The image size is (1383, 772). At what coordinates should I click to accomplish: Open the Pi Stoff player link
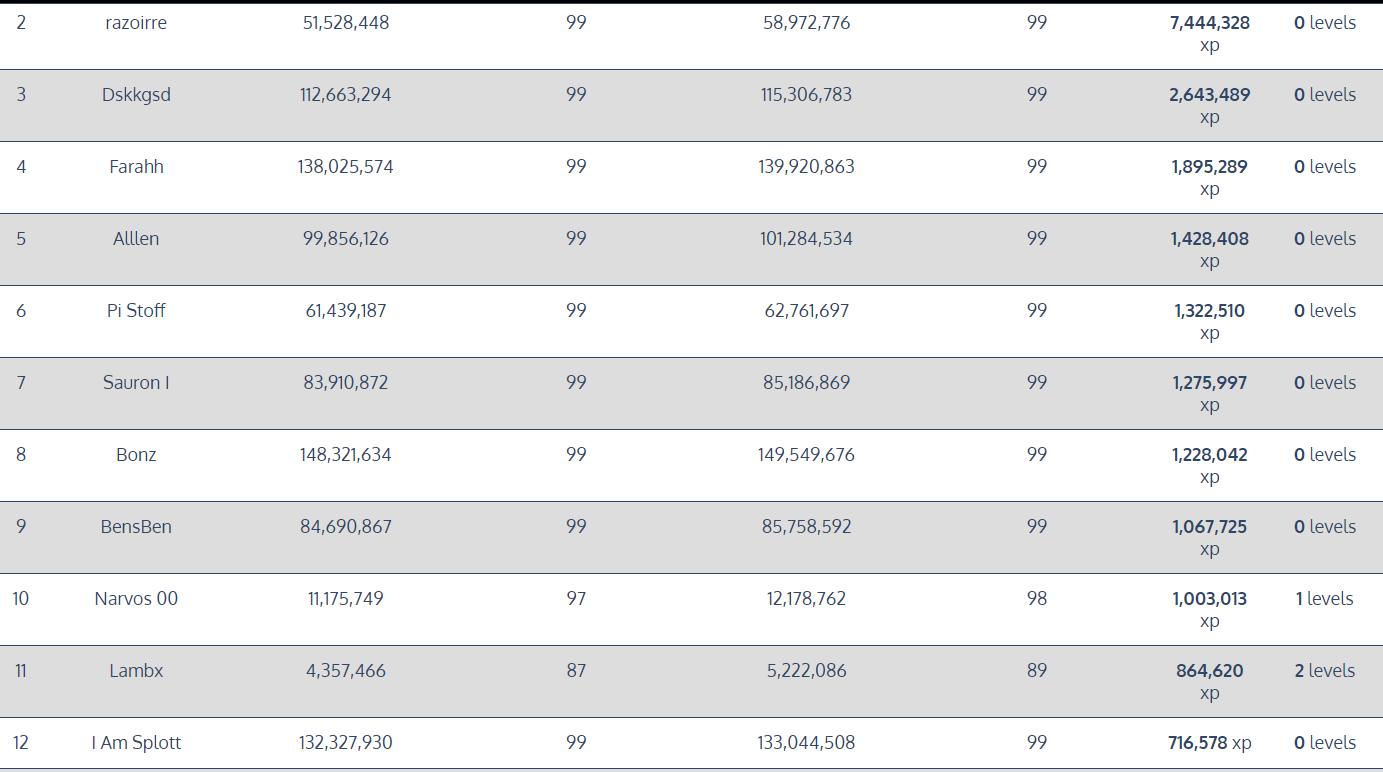(x=136, y=311)
